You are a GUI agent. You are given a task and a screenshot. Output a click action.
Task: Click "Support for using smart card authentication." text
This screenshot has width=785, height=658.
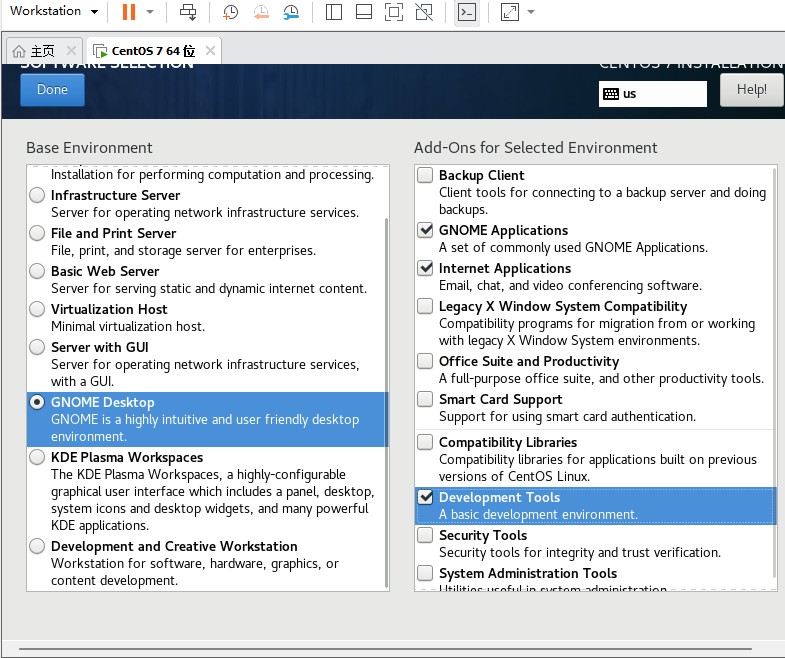tap(567, 417)
